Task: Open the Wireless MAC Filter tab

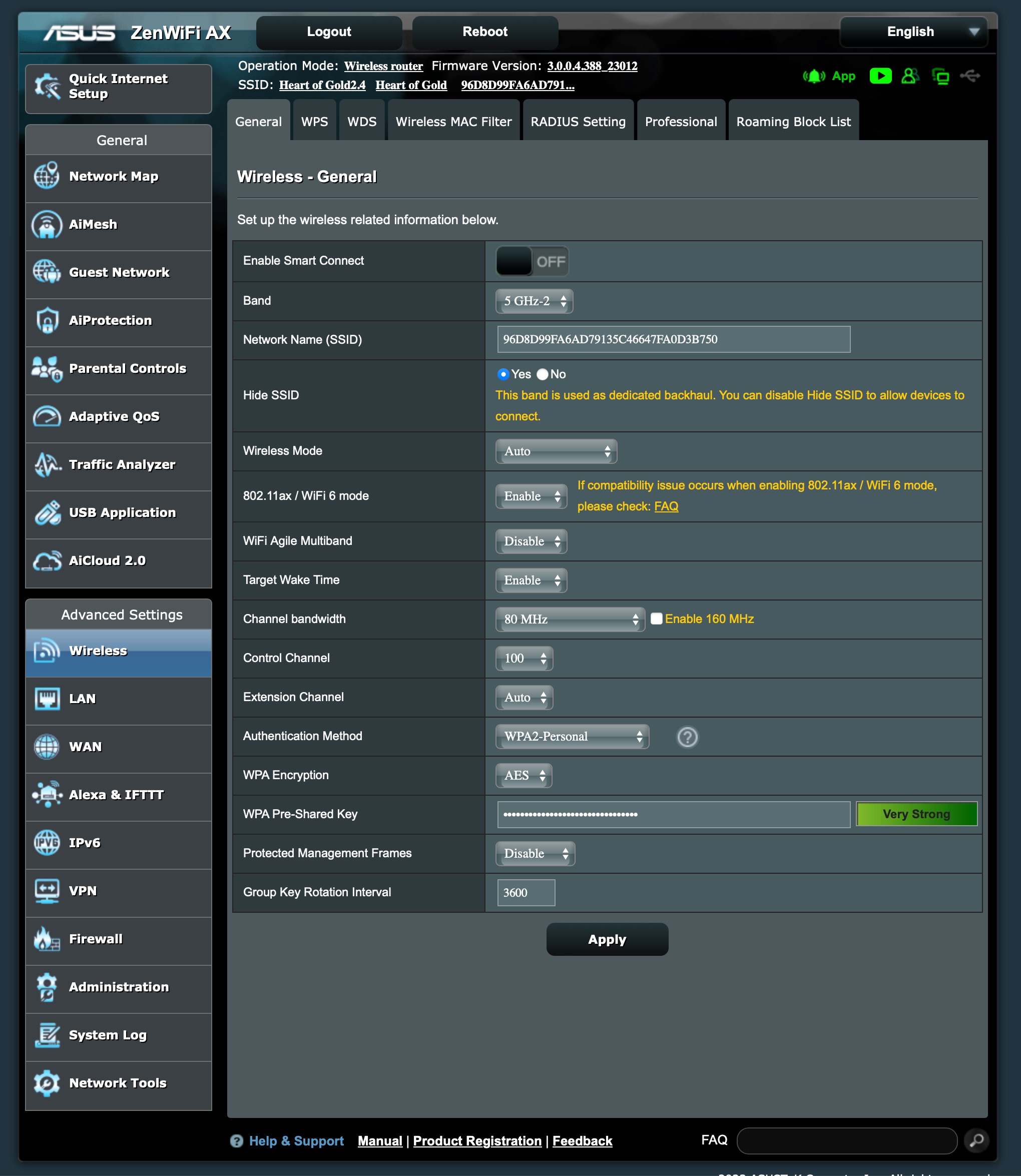Action: click(x=453, y=122)
